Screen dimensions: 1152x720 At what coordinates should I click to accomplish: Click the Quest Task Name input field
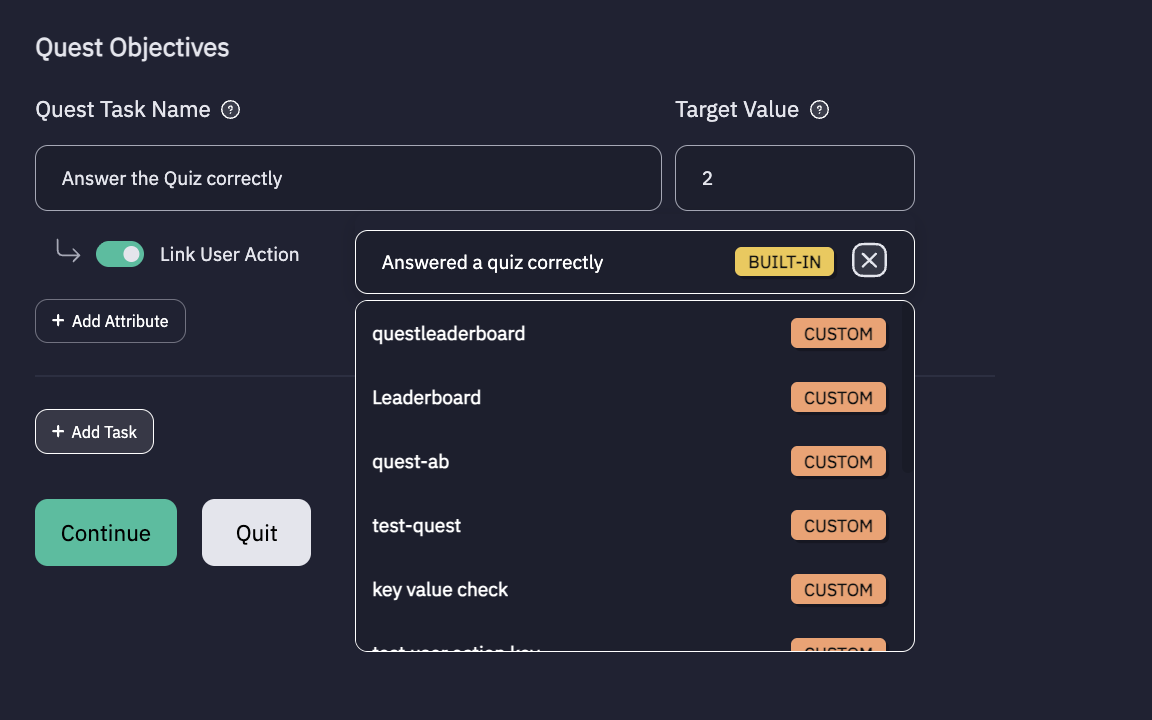(348, 178)
